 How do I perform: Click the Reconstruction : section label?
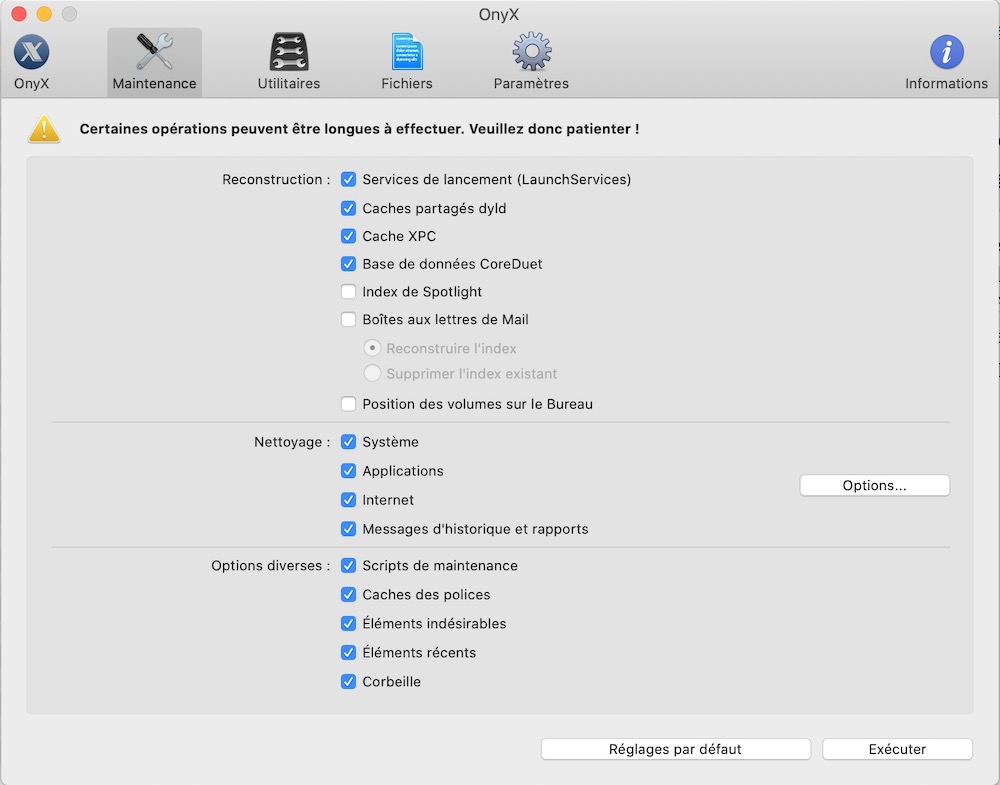coord(276,179)
